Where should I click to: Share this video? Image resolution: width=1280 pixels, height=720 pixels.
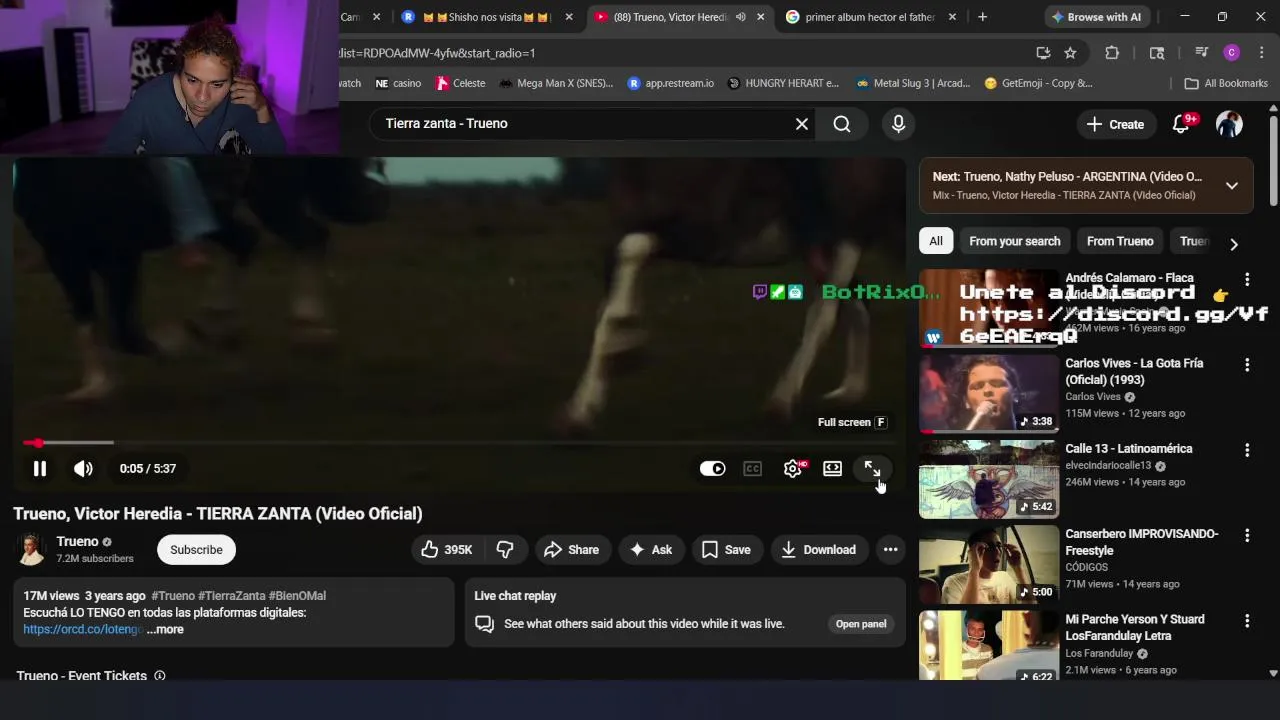[571, 549]
